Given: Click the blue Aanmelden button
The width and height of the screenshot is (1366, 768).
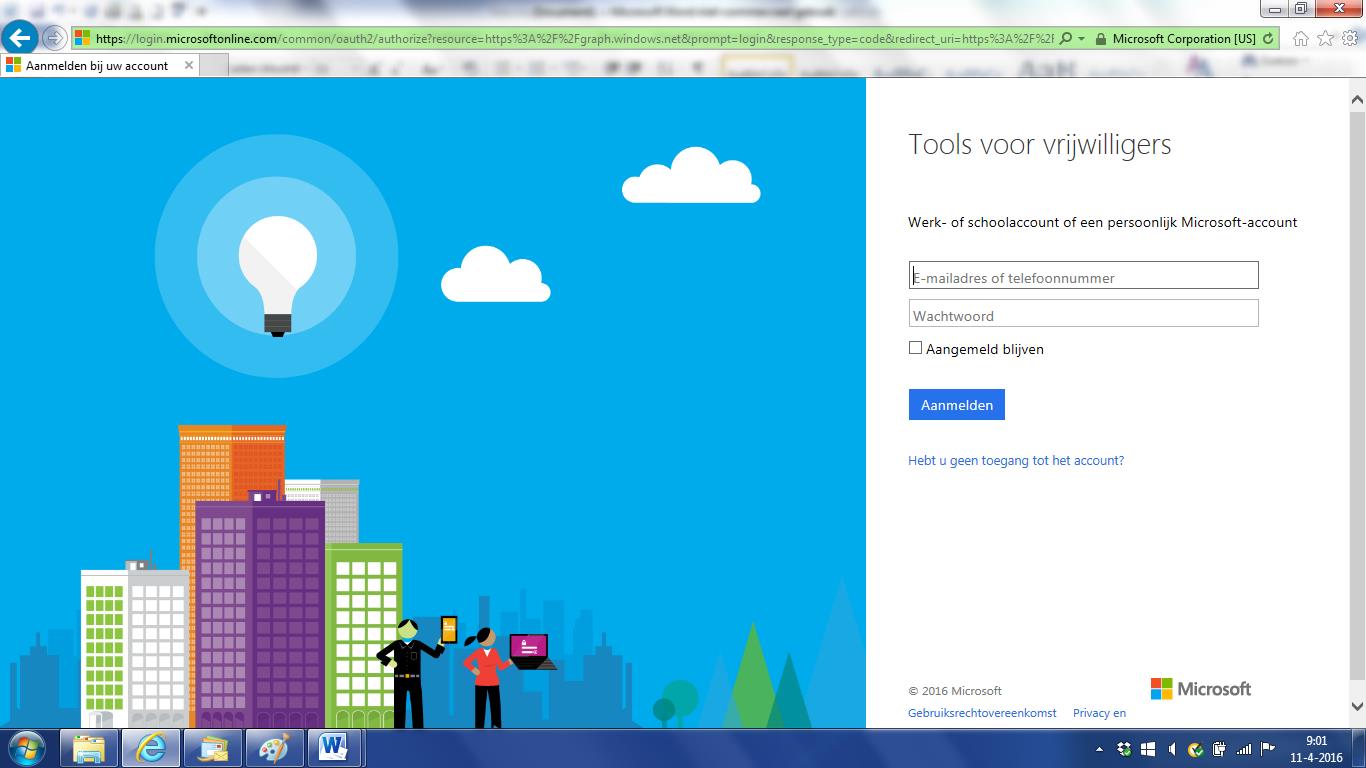Looking at the screenshot, I should click(956, 405).
